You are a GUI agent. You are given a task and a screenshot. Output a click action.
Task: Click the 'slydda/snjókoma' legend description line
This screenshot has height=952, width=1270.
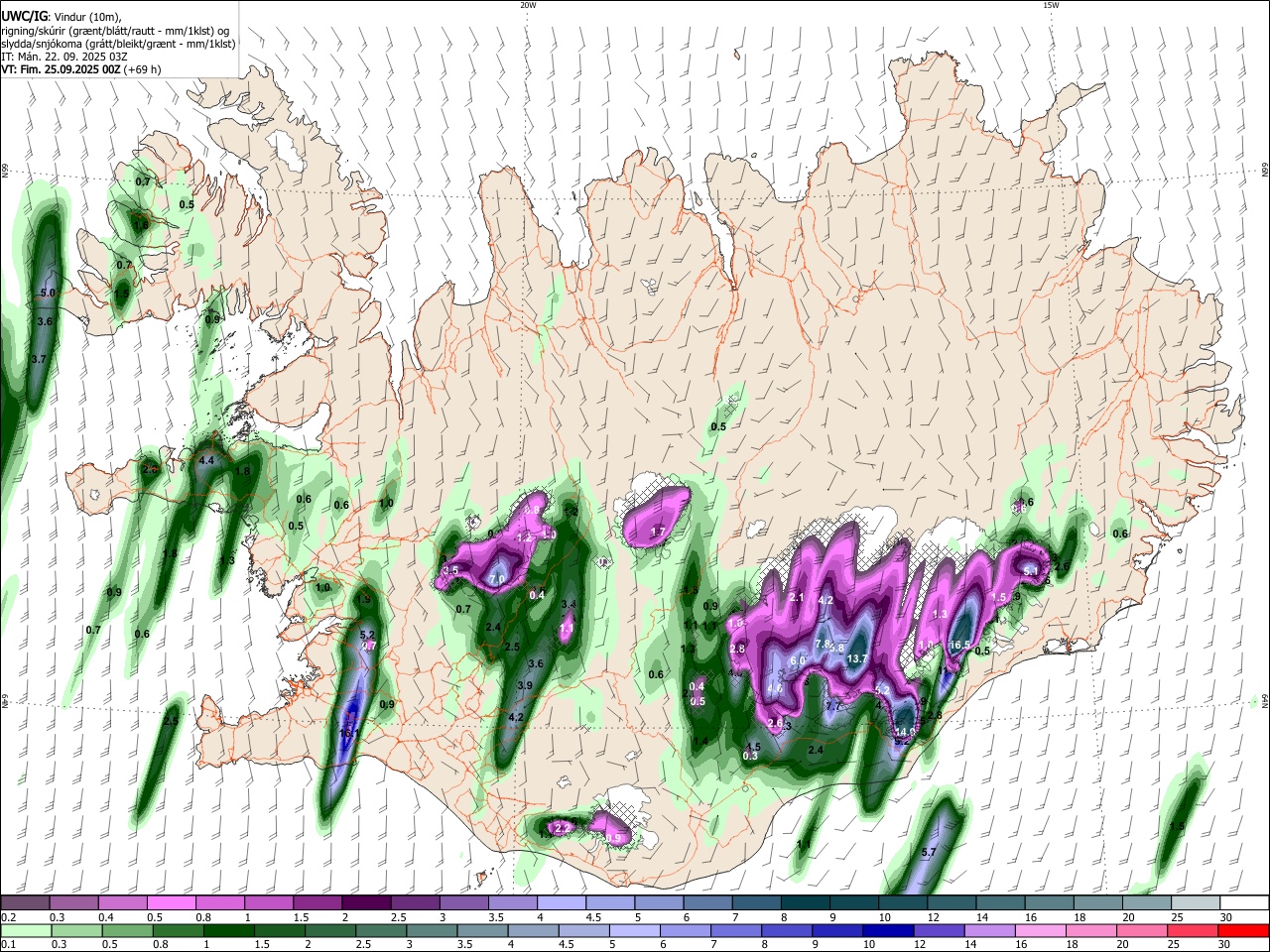click(118, 44)
